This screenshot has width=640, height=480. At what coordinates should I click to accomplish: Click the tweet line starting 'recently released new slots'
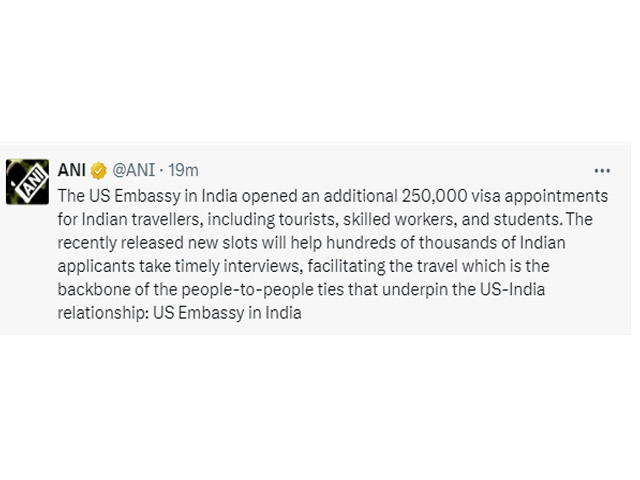[311, 243]
